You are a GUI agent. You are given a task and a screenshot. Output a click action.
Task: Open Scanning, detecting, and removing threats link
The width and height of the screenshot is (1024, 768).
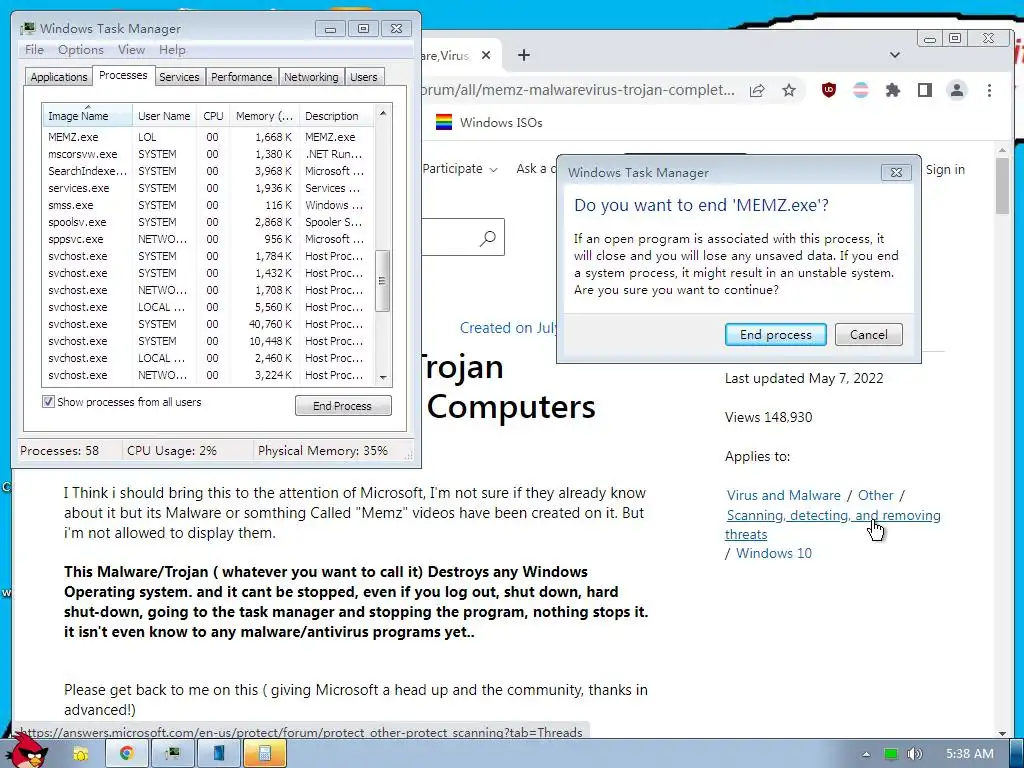[833, 524]
